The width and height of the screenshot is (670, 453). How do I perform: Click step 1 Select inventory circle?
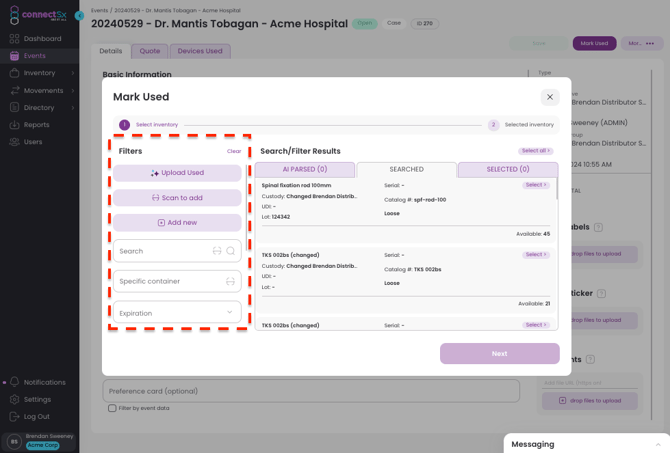pos(124,125)
